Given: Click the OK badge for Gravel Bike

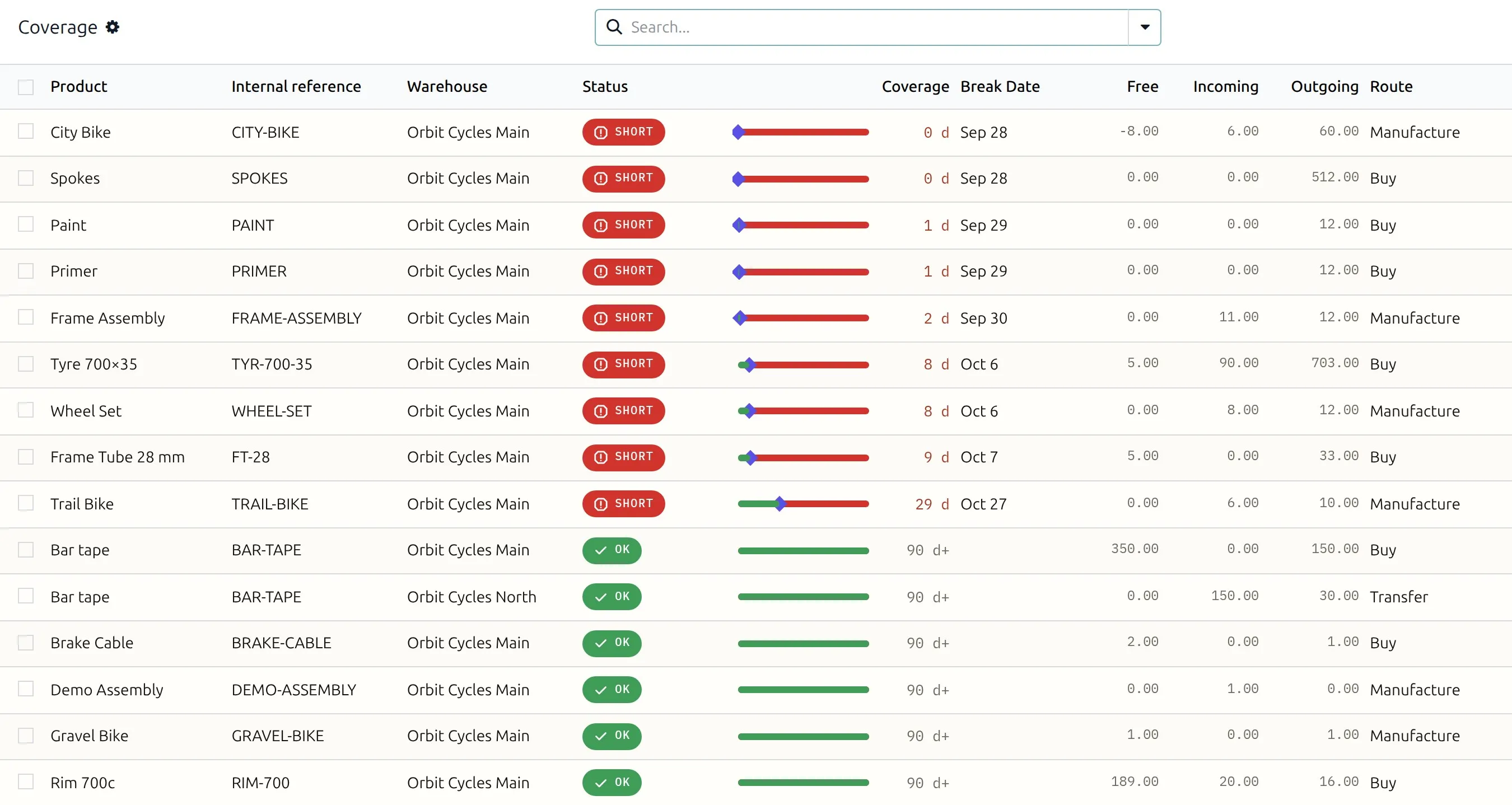Looking at the screenshot, I should point(612,736).
